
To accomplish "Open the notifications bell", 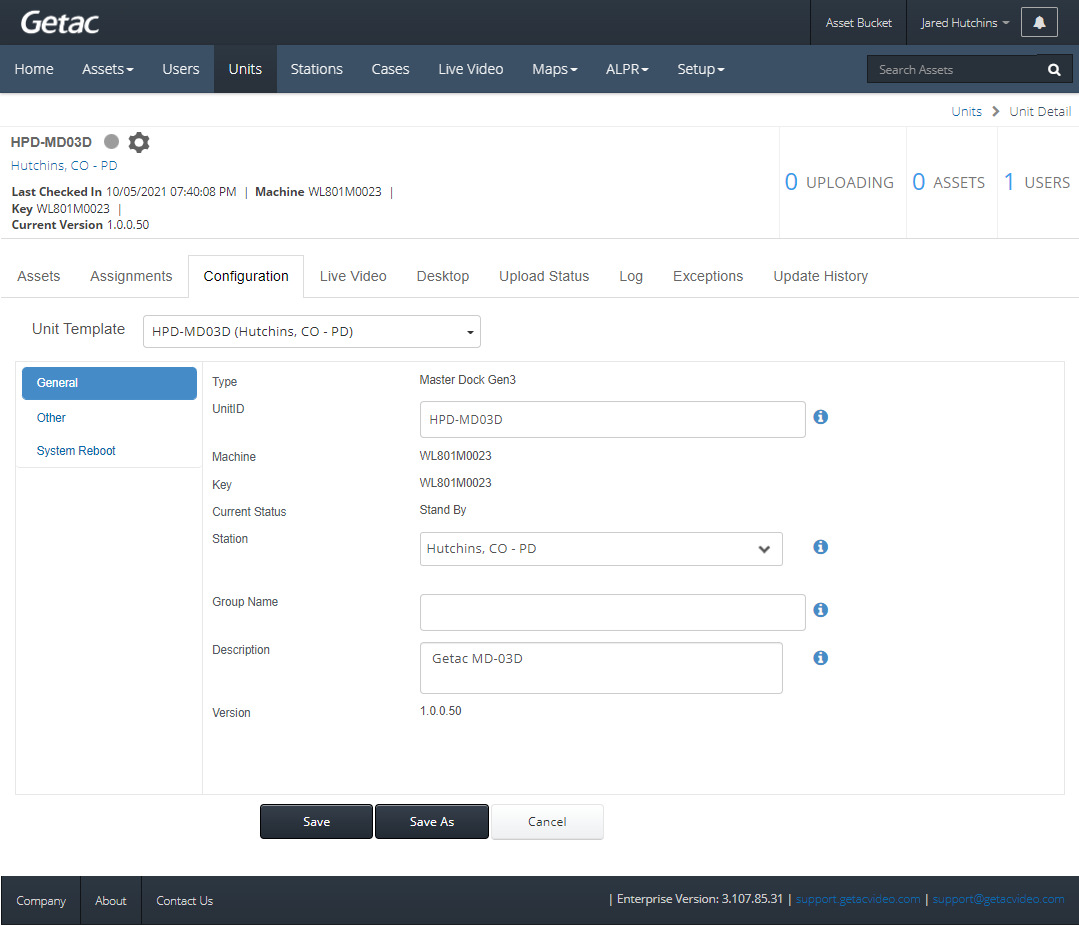I will [1039, 23].
